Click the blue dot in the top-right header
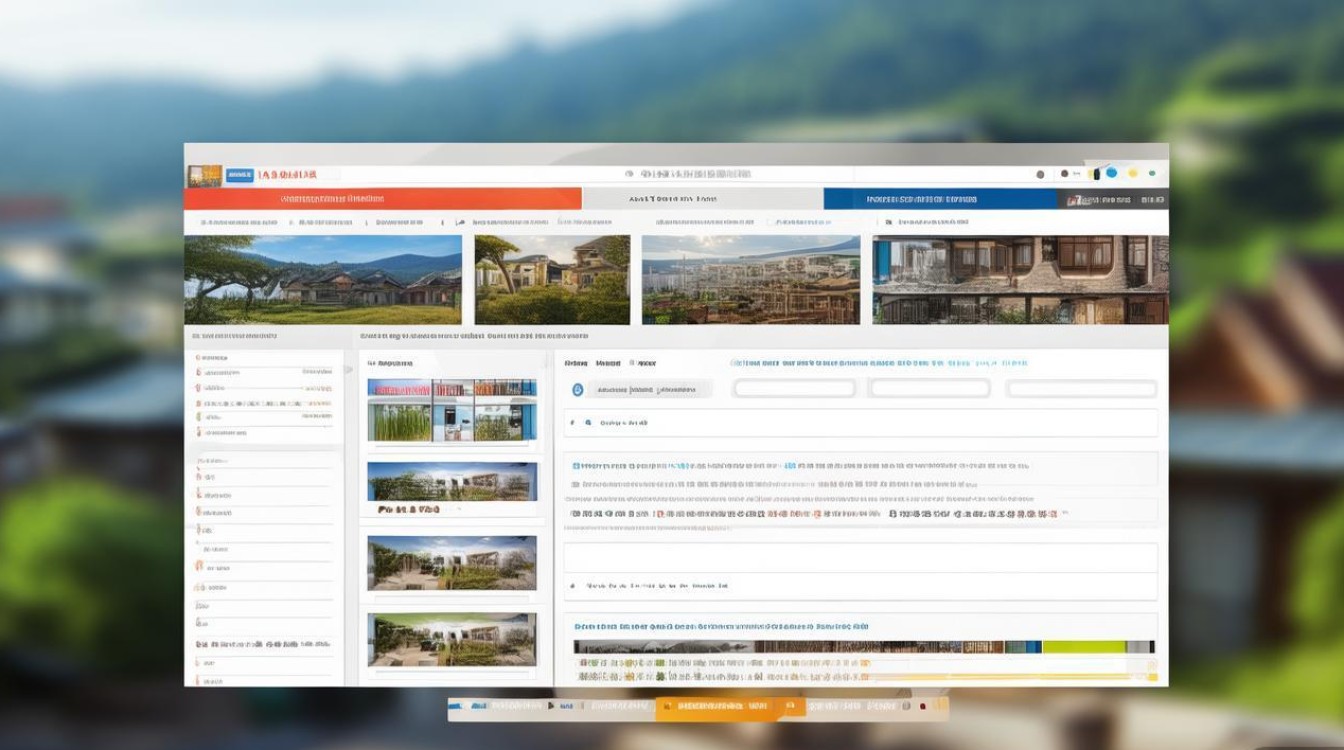This screenshot has height=750, width=1344. pyautogui.click(x=1111, y=173)
